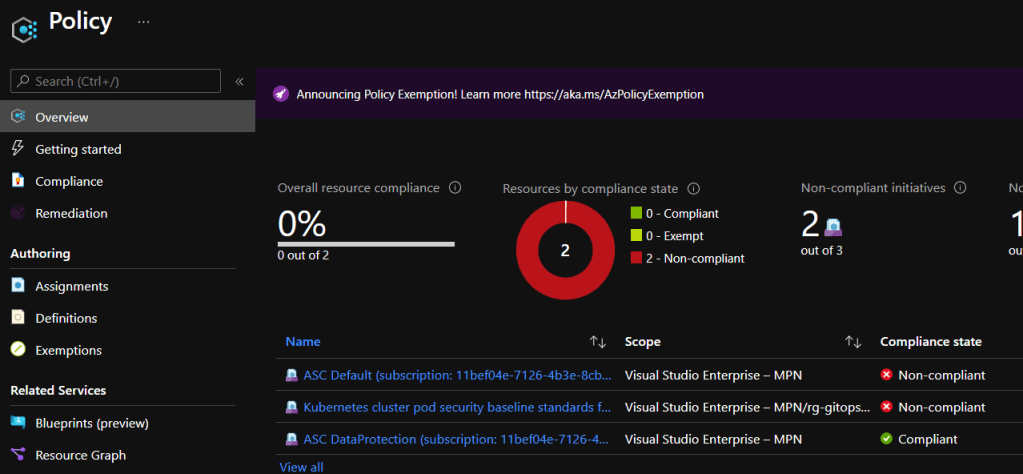Image resolution: width=1023 pixels, height=474 pixels.
Task: Click the Blueprints (preview) icon
Action: pyautogui.click(x=17, y=423)
